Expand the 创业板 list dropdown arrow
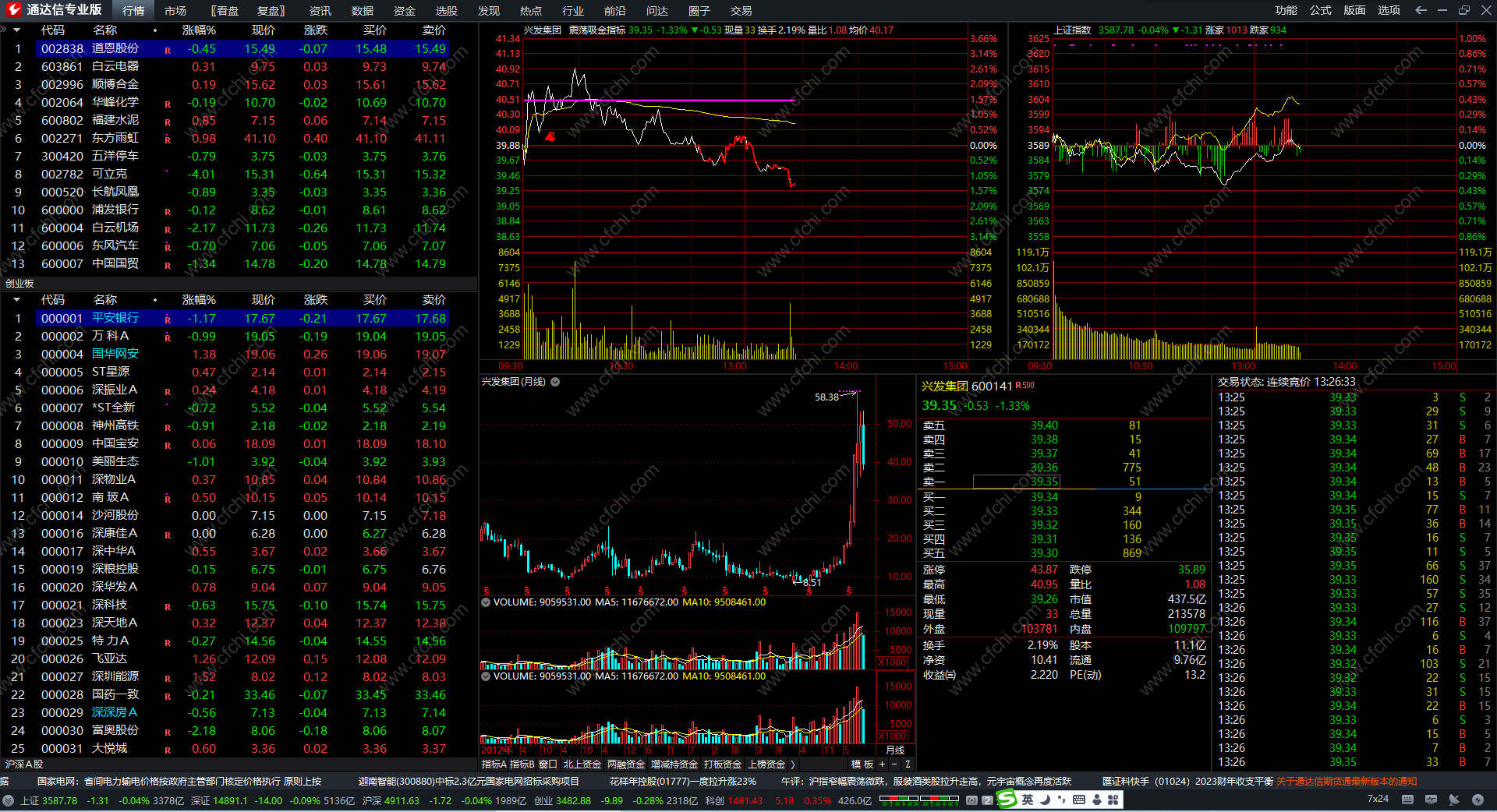The width and height of the screenshot is (1497, 812). pyautogui.click(x=16, y=299)
